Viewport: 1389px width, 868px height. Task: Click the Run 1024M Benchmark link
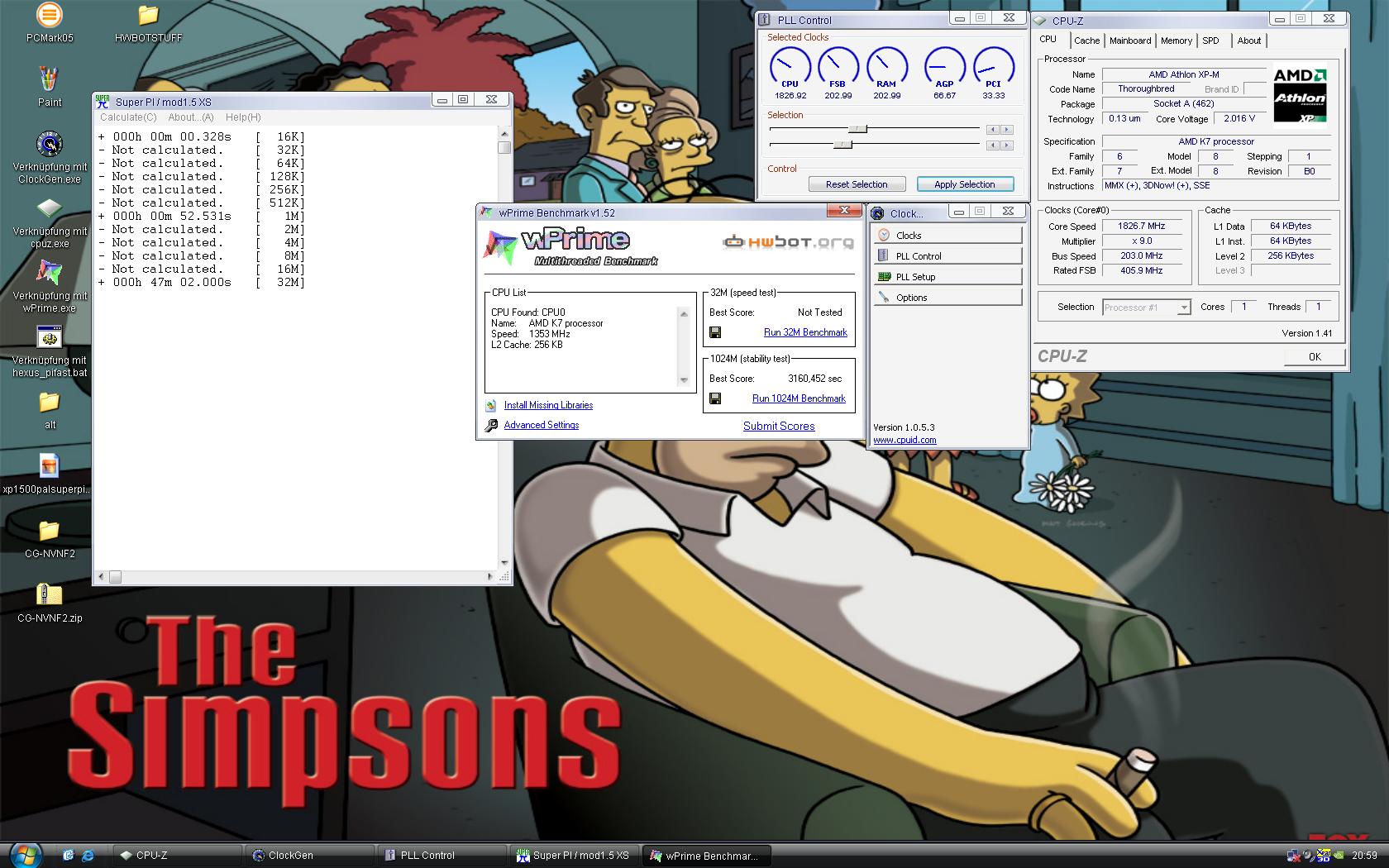tap(799, 398)
